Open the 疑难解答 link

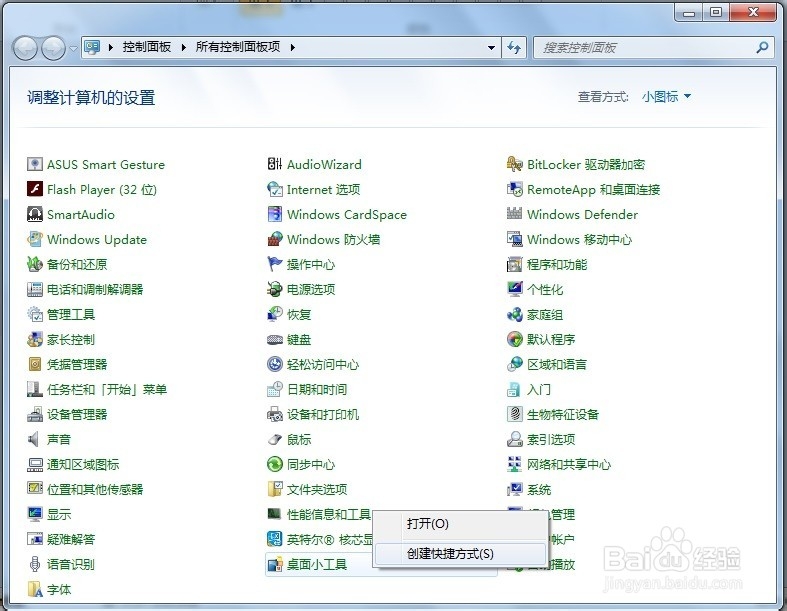[x=71, y=540]
